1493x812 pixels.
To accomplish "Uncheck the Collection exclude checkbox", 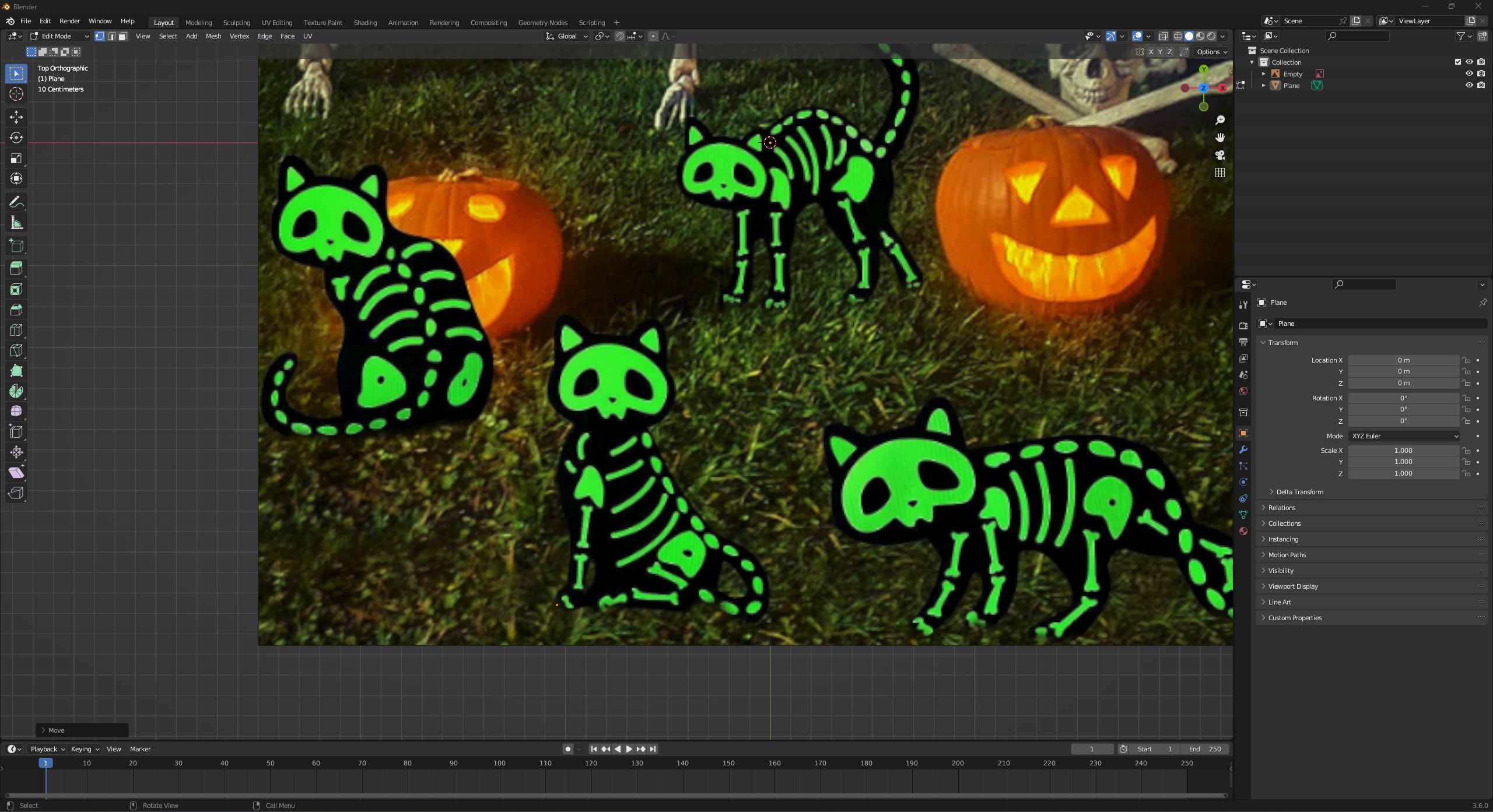I will [x=1458, y=62].
